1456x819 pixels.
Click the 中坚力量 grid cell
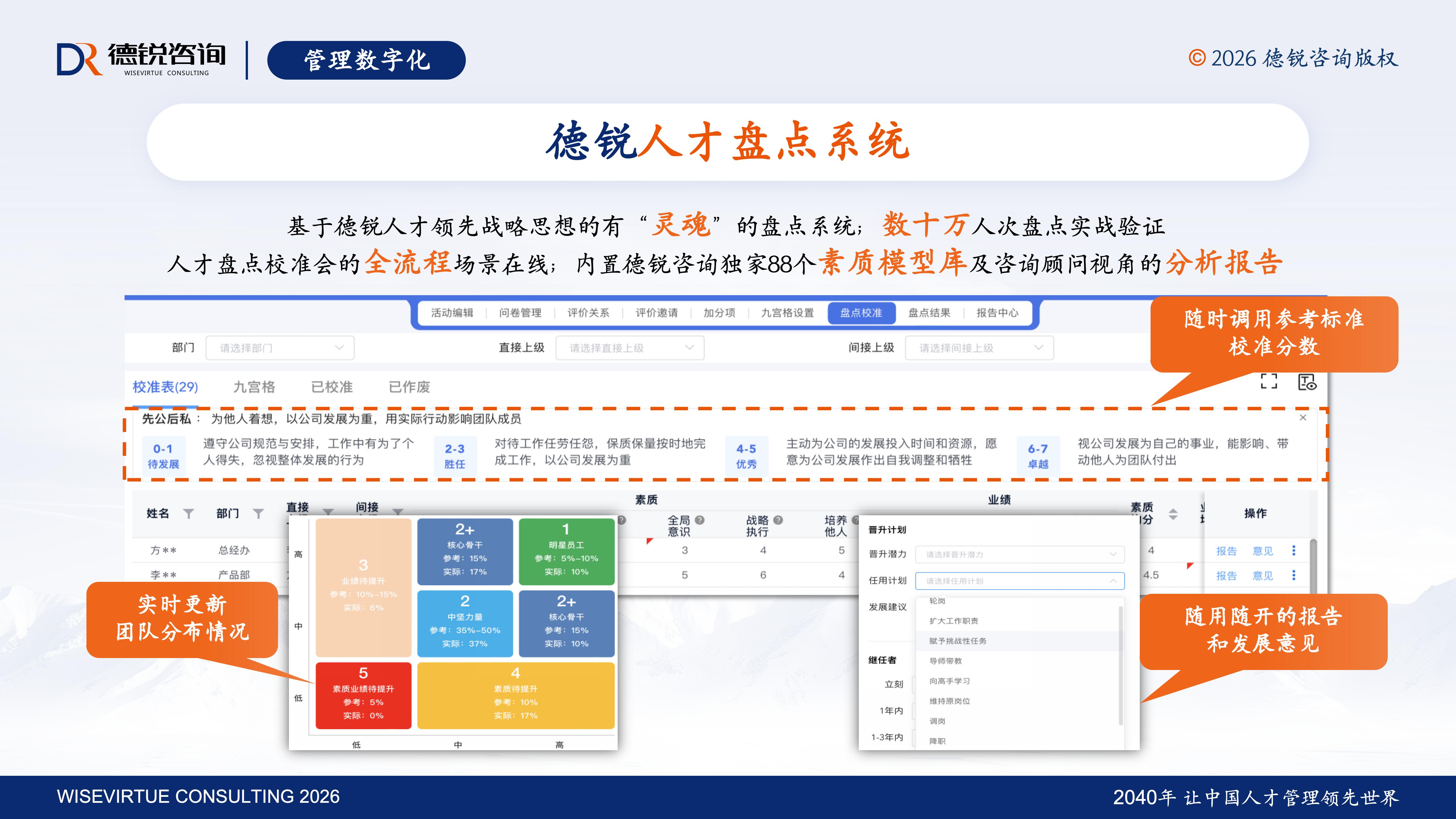coord(465,623)
